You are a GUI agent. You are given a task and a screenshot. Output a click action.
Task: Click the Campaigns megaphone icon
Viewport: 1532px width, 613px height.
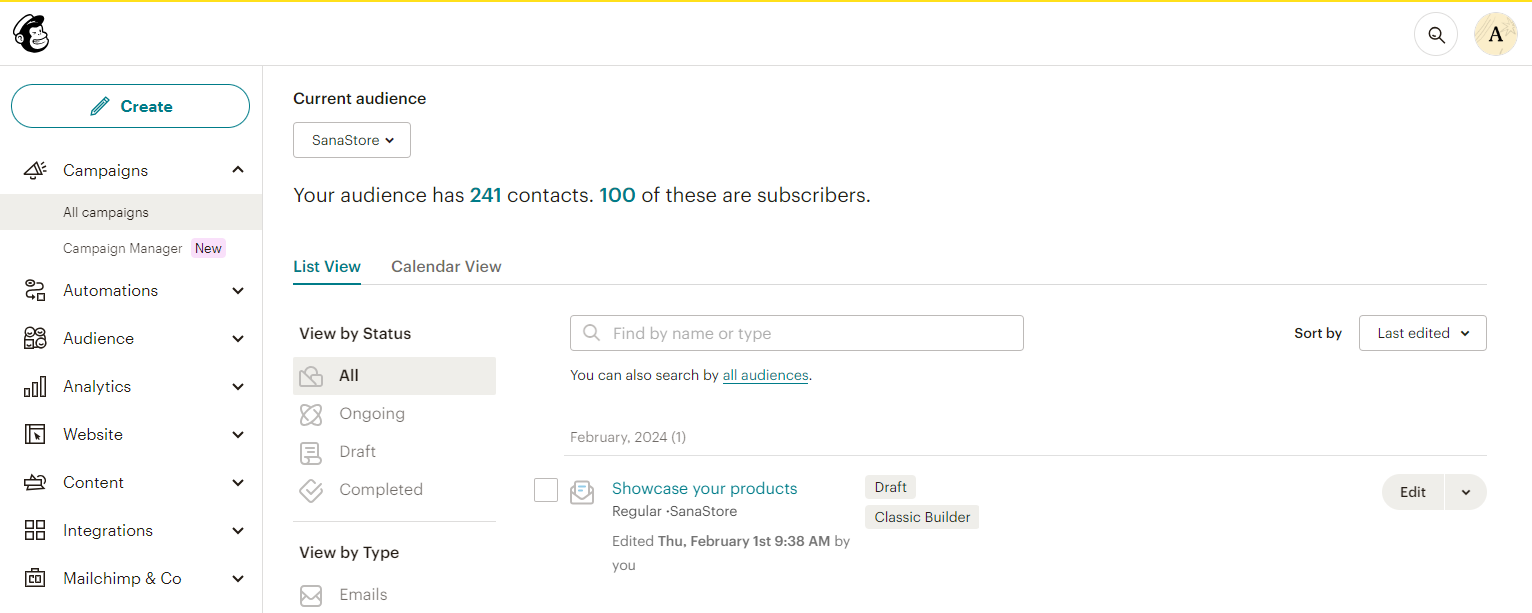[35, 170]
